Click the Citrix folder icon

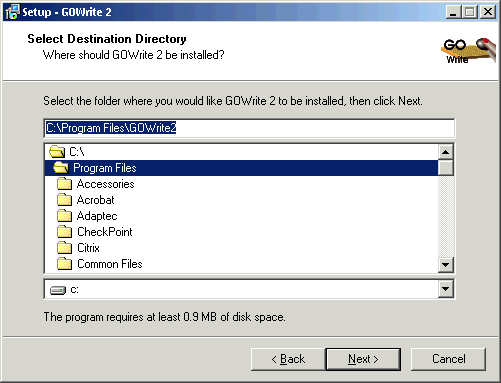coord(64,248)
